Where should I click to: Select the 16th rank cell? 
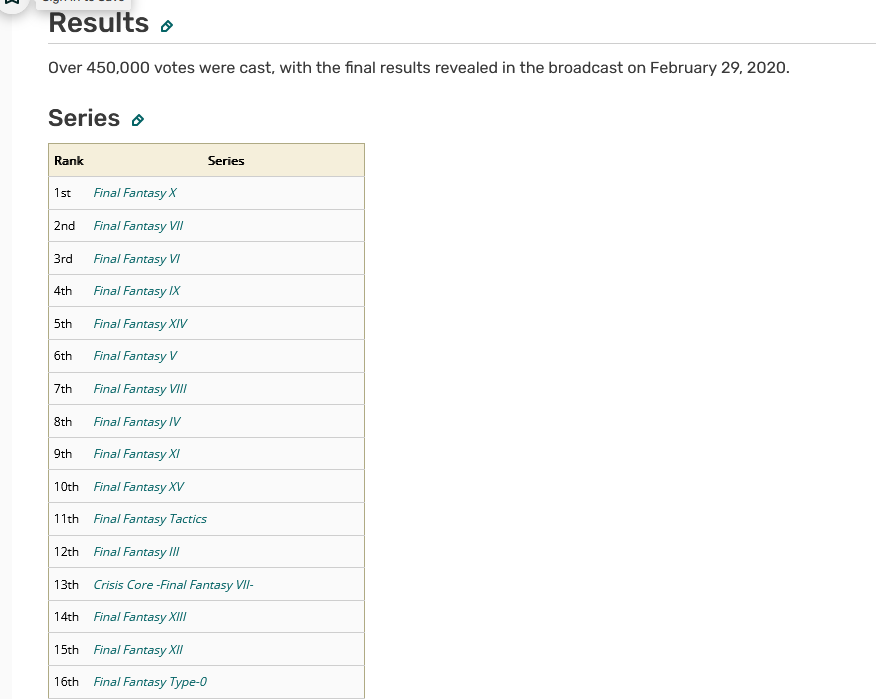66,682
